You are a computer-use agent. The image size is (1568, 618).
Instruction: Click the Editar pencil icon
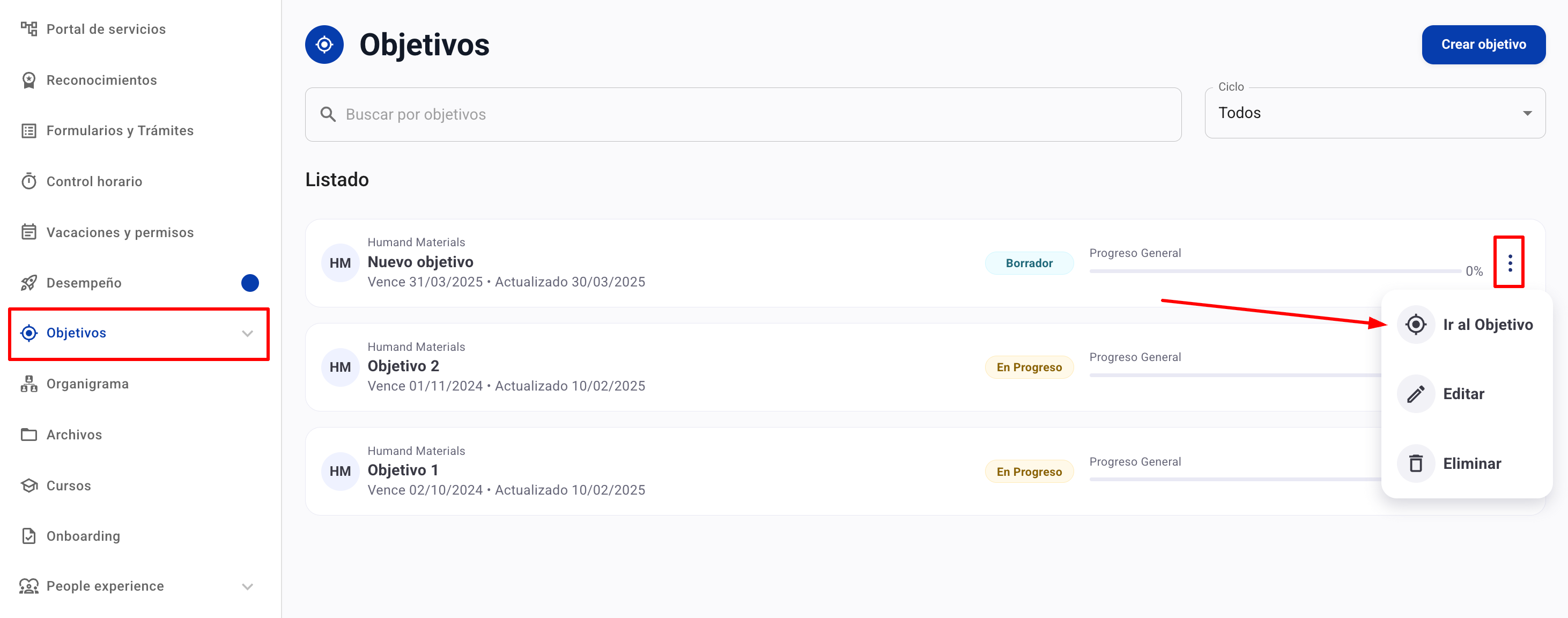[1416, 393]
